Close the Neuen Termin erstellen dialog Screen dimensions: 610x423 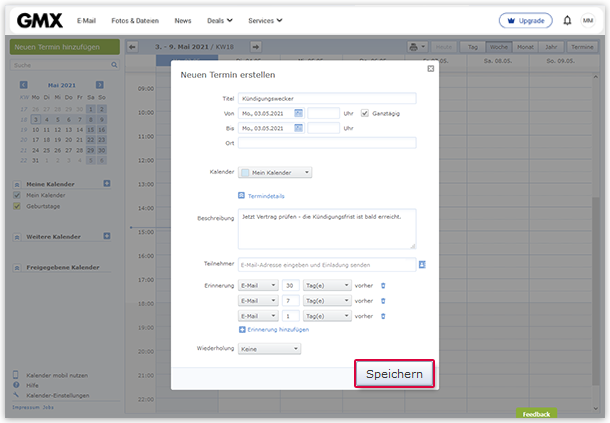click(431, 69)
